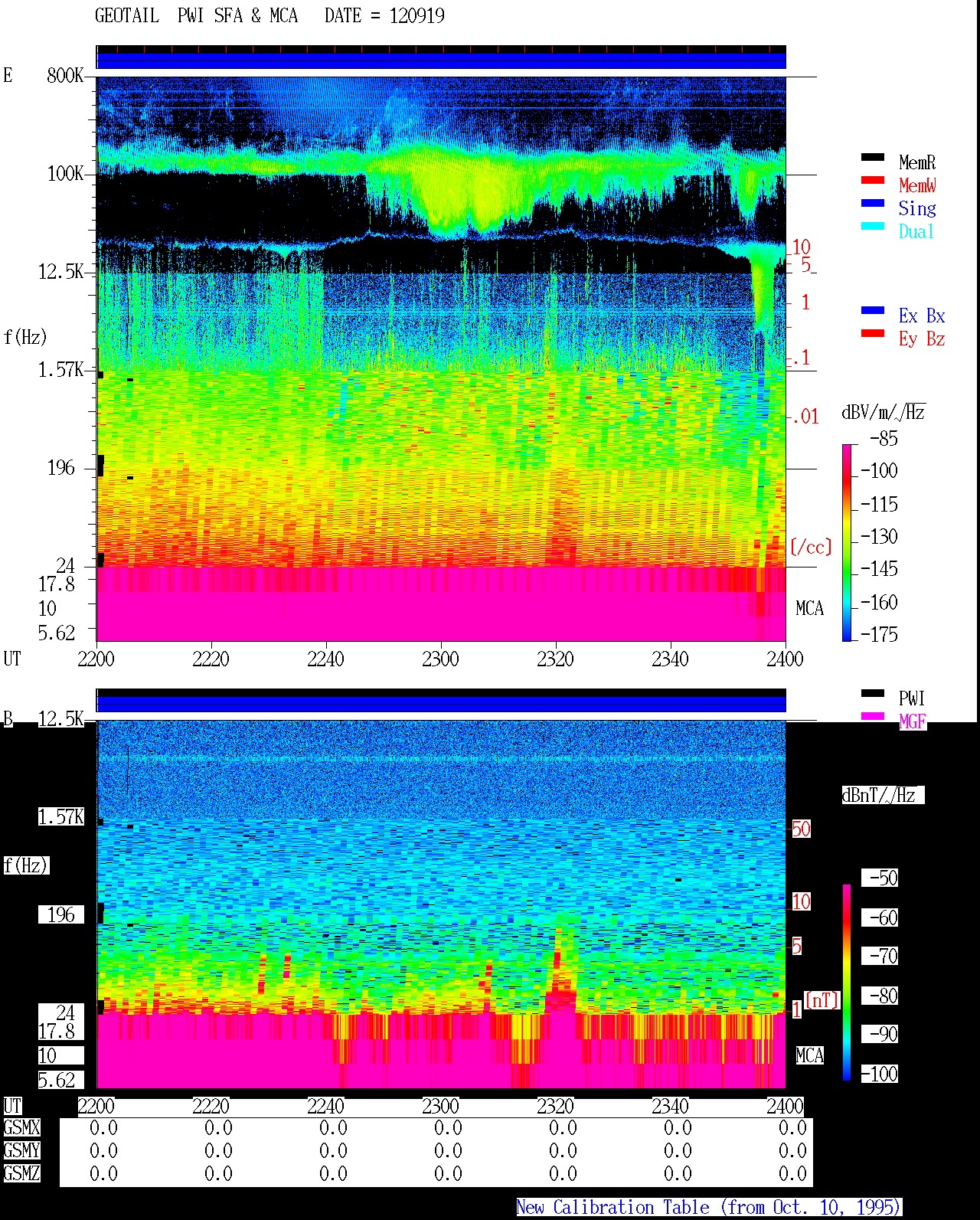This screenshot has height=1220, width=980.
Task: Click the magenta MGF legend swatch
Action: [x=873, y=717]
